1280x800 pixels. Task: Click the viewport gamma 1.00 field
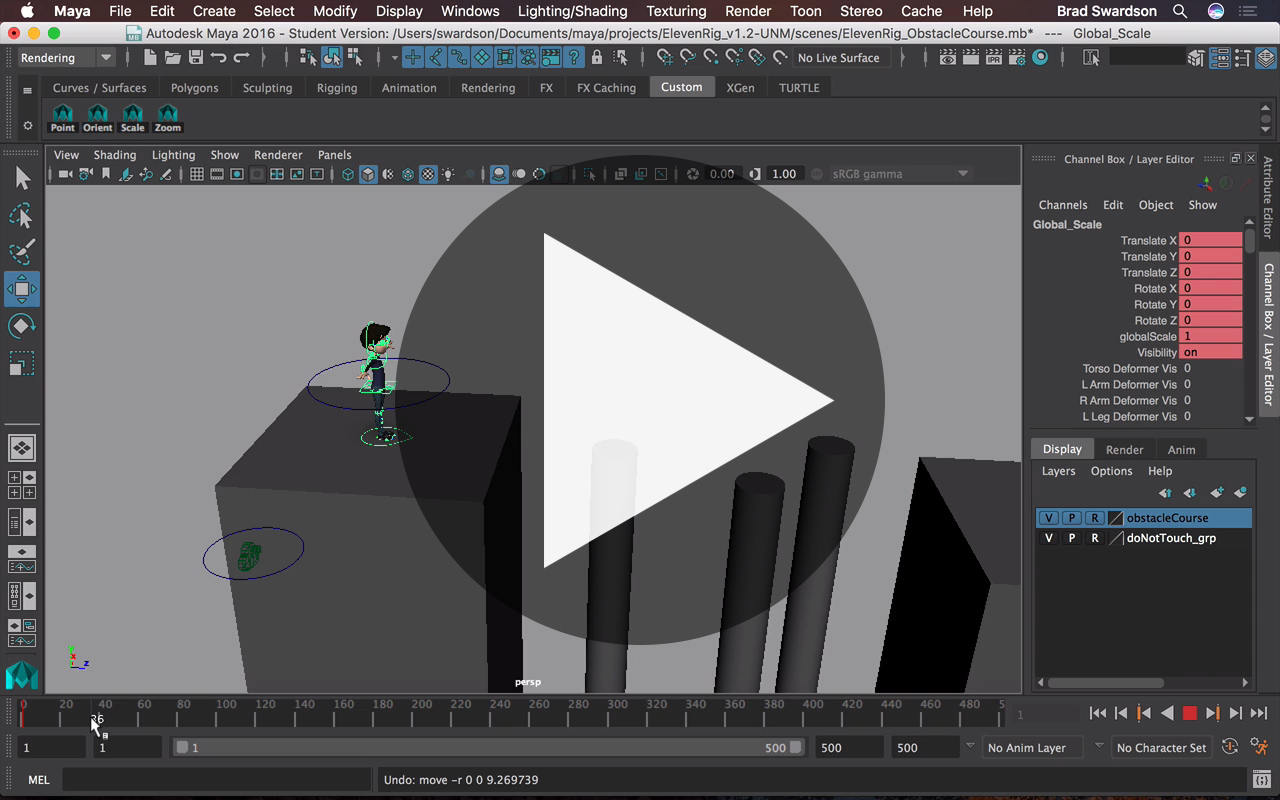(x=783, y=174)
